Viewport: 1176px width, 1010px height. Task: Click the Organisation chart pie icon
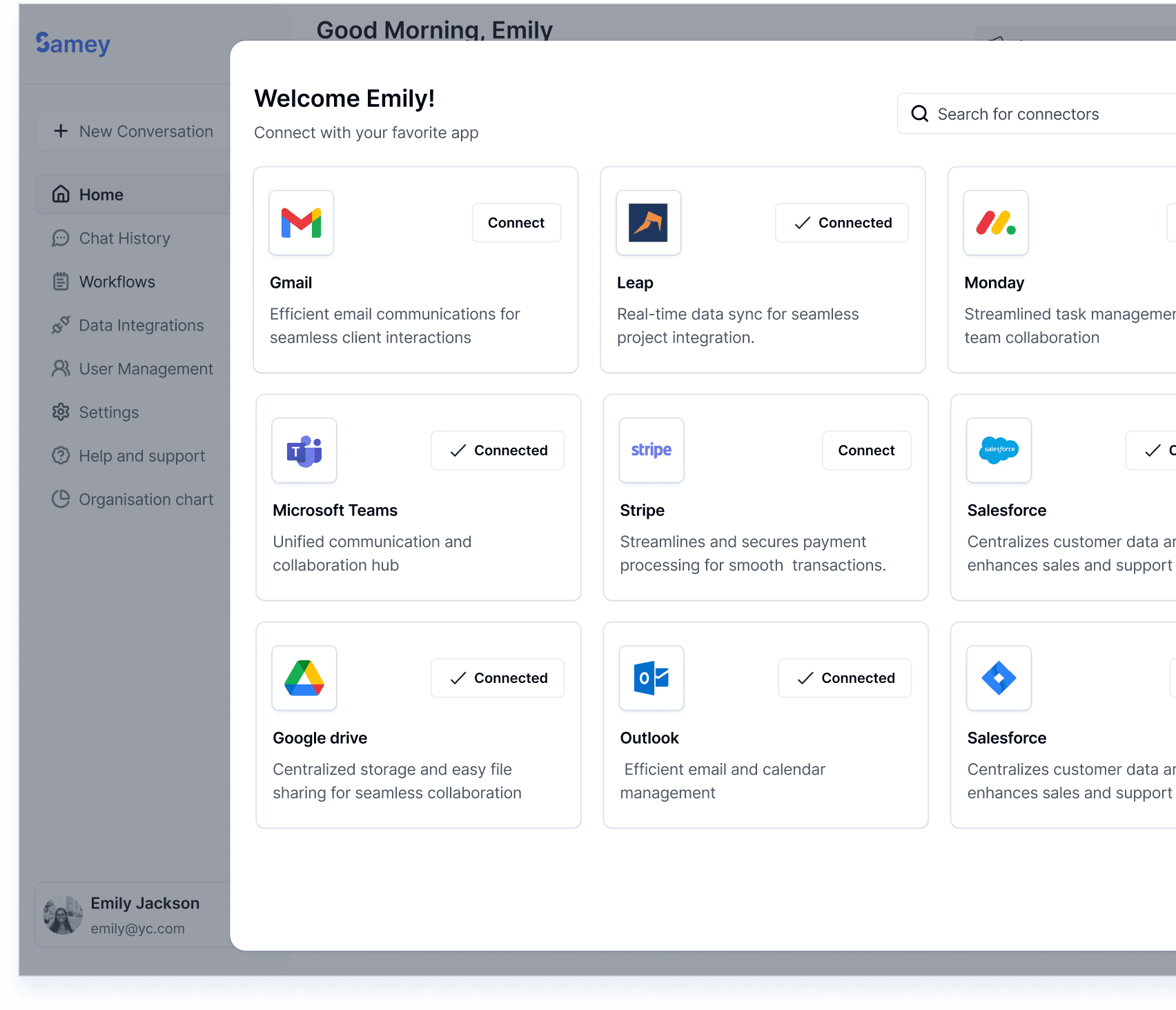click(x=61, y=499)
